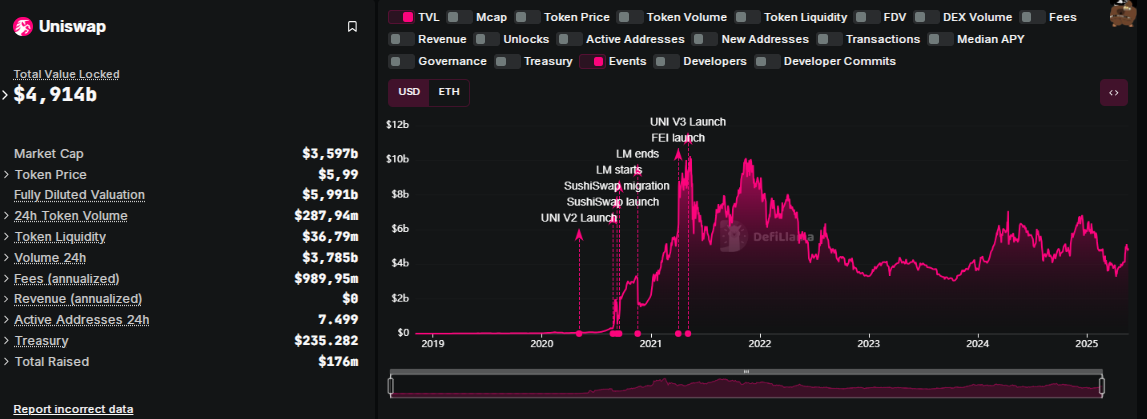Image resolution: width=1147 pixels, height=419 pixels.
Task: Expand the Treasury row
Action: (7, 341)
